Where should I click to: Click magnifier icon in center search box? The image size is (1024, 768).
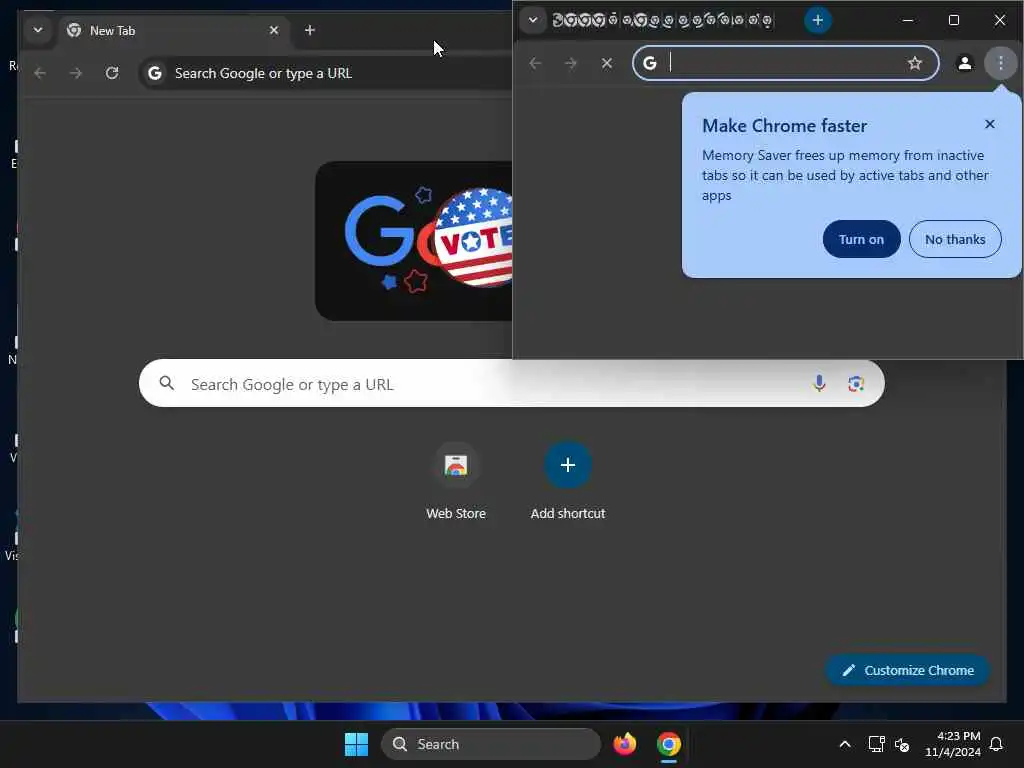(x=167, y=383)
